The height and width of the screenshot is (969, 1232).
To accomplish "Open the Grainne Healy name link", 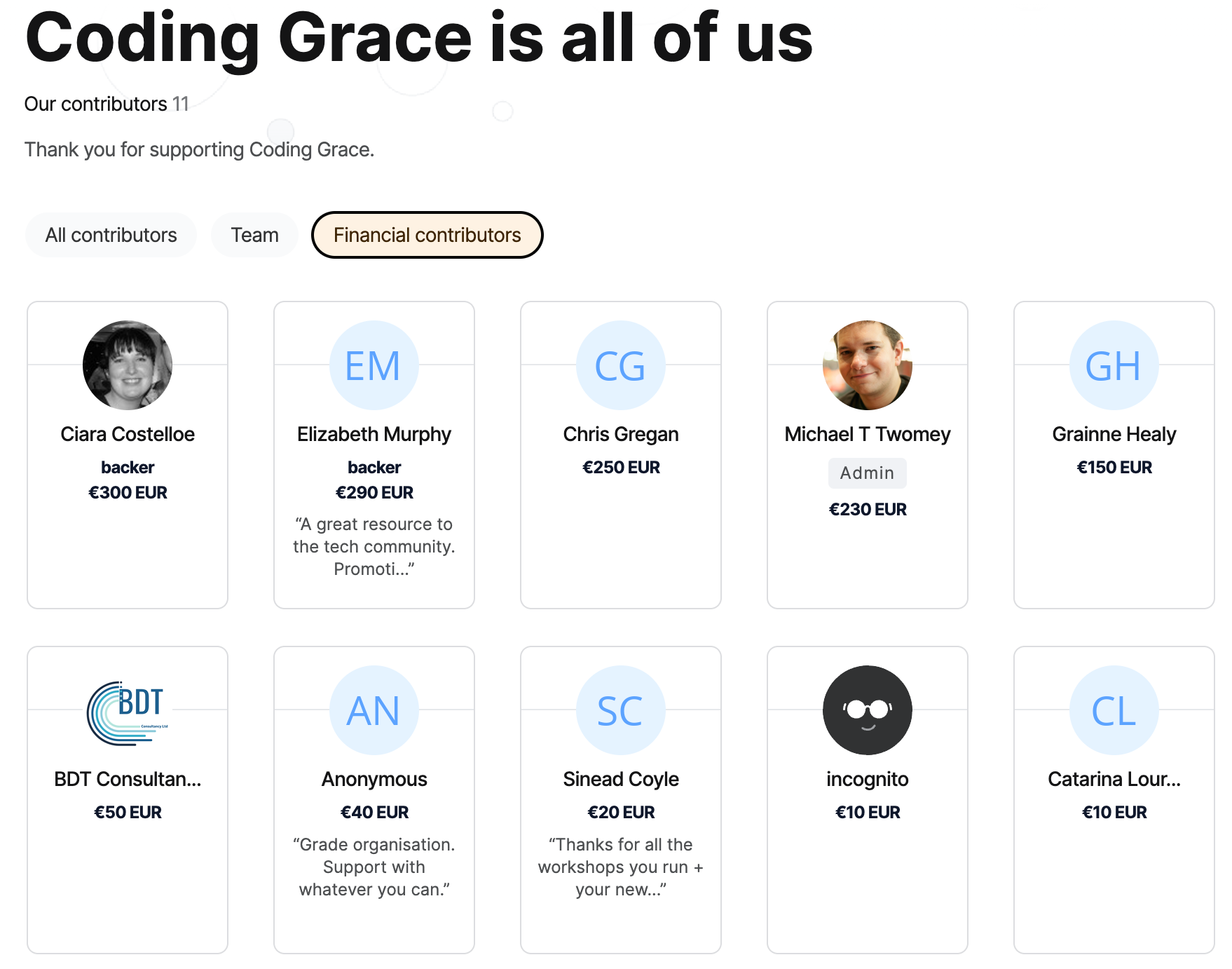I will pyautogui.click(x=1114, y=434).
